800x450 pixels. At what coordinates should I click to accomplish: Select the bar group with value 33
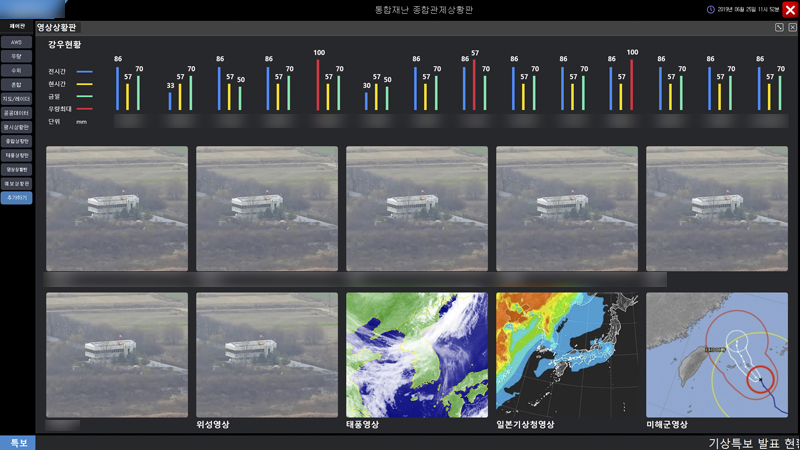point(181,88)
